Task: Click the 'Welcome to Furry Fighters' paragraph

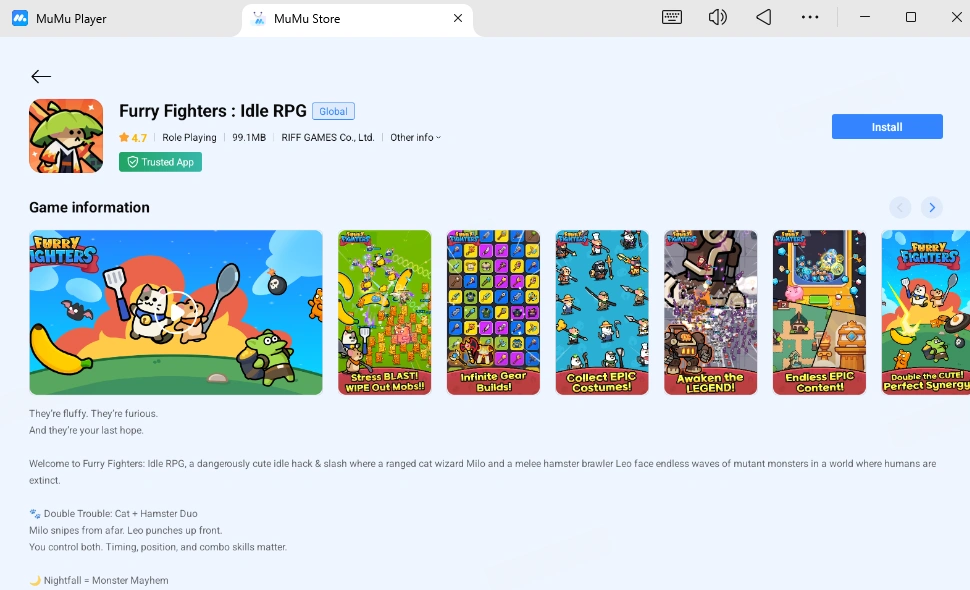Action: pyautogui.click(x=483, y=472)
